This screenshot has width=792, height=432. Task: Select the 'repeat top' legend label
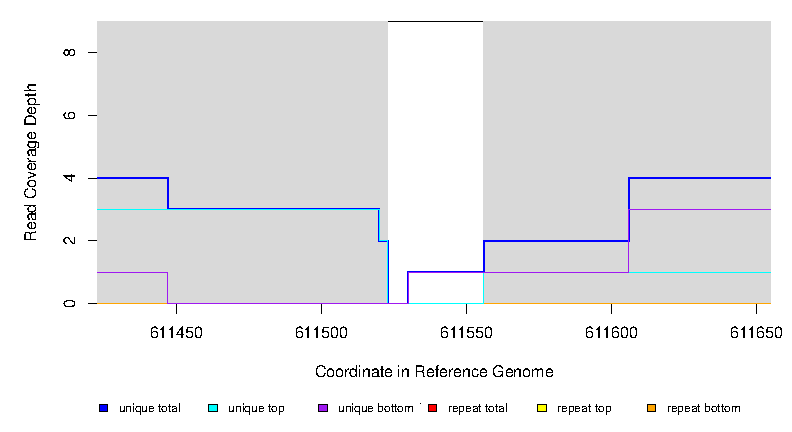pos(585,408)
